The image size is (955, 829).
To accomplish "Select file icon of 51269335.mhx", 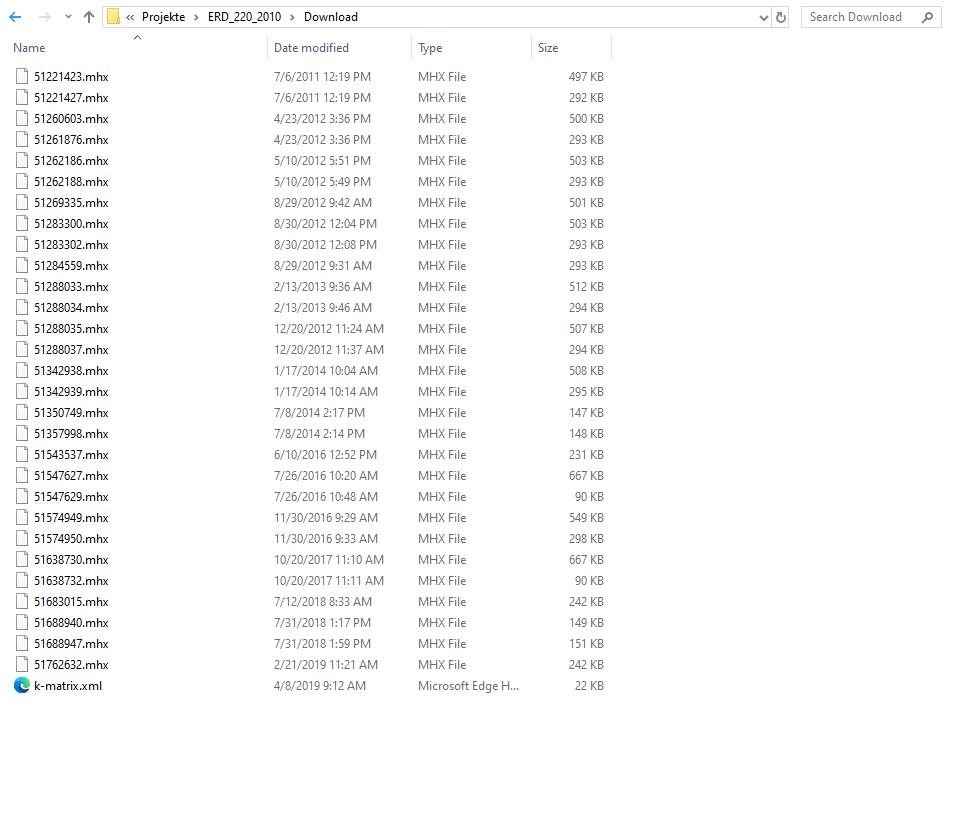I will (x=22, y=202).
